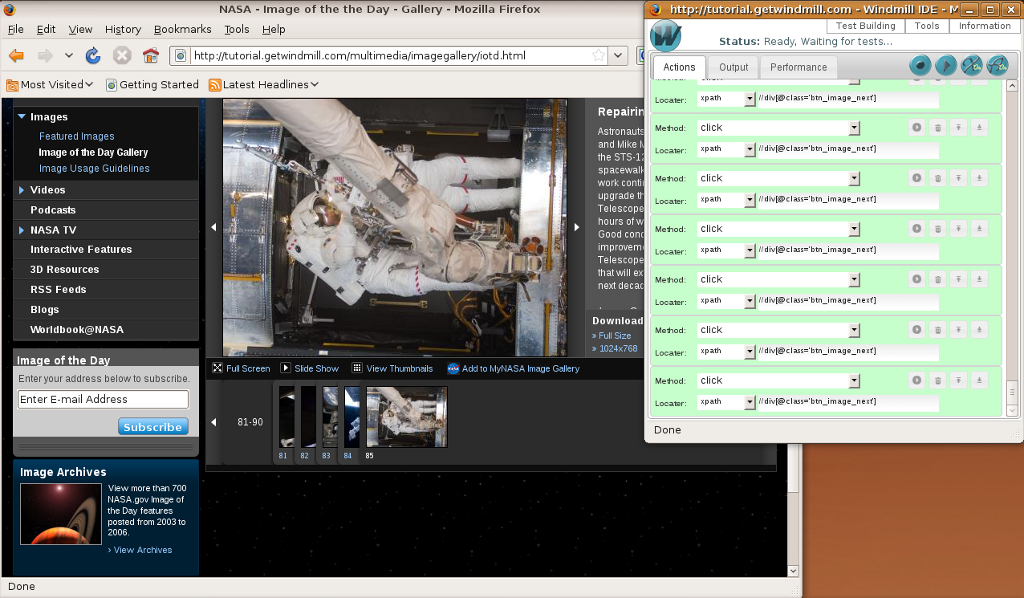Open the address bar URL history dropdown
The width and height of the screenshot is (1024, 598).
(x=618, y=55)
